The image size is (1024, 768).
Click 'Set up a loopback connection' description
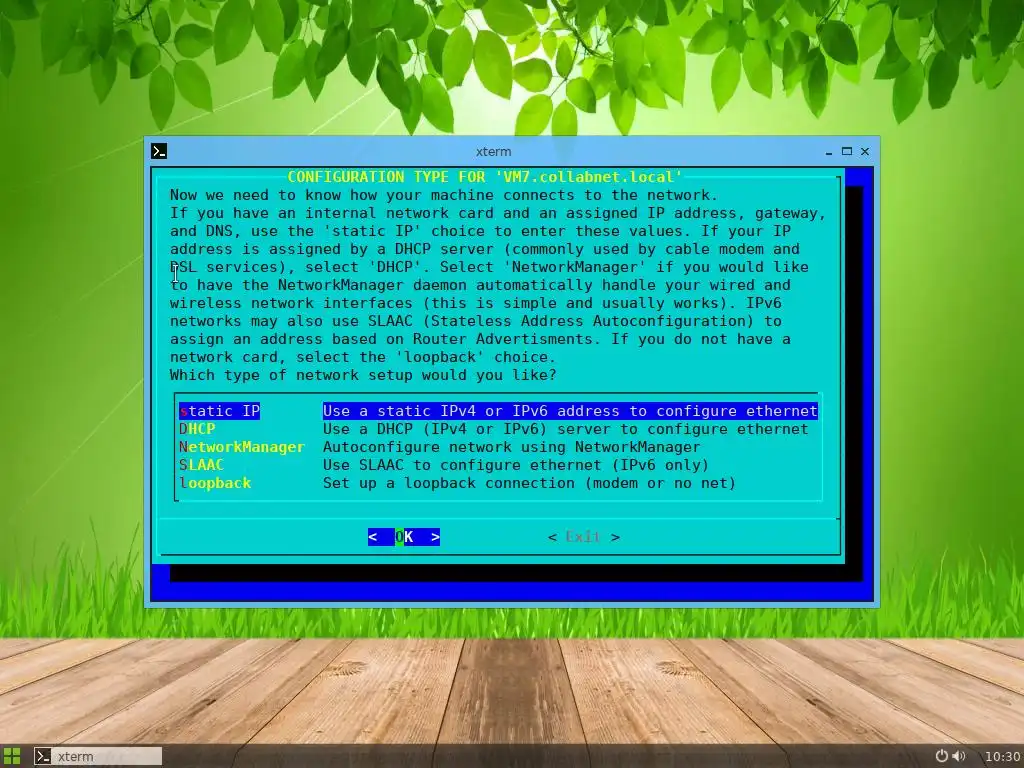[x=530, y=483]
